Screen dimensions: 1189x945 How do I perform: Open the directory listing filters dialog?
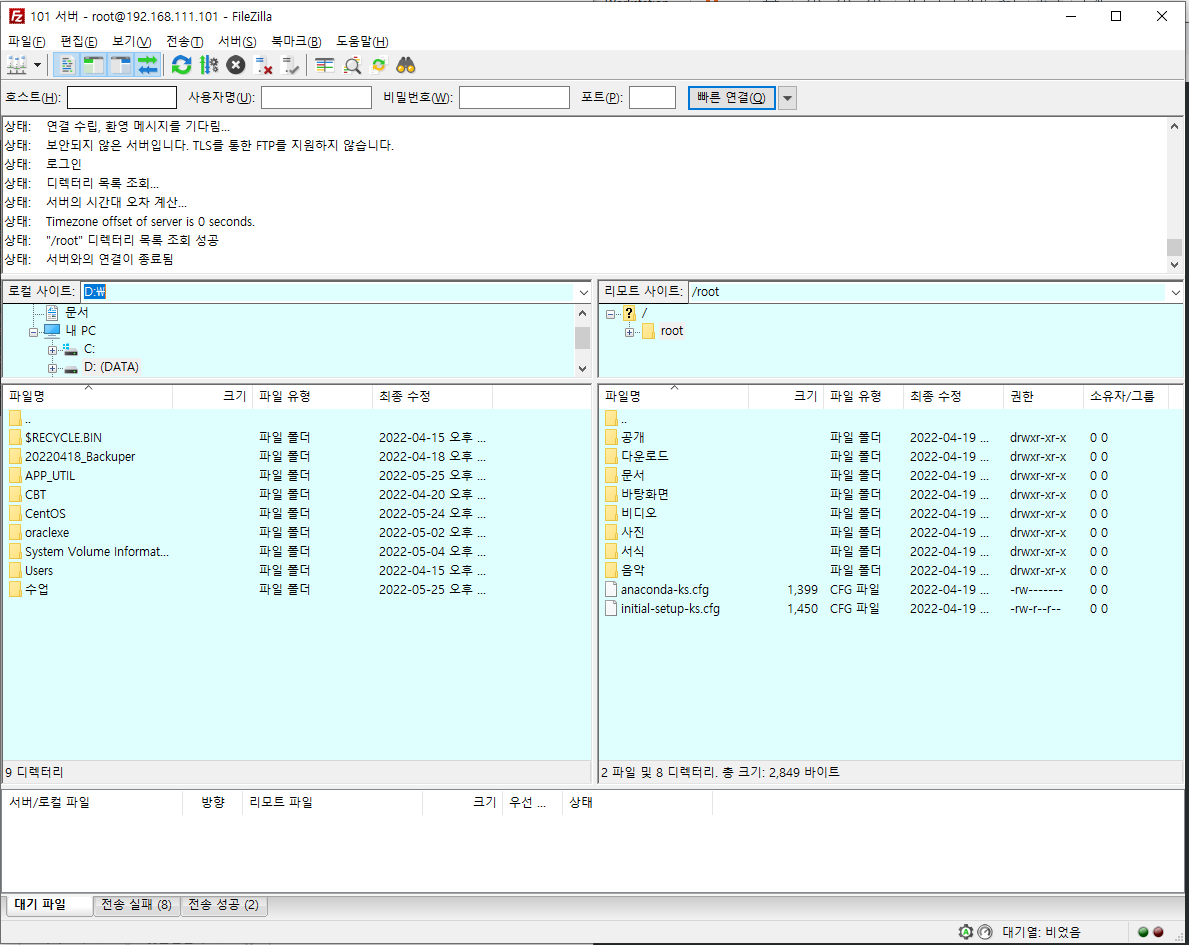pos(325,65)
